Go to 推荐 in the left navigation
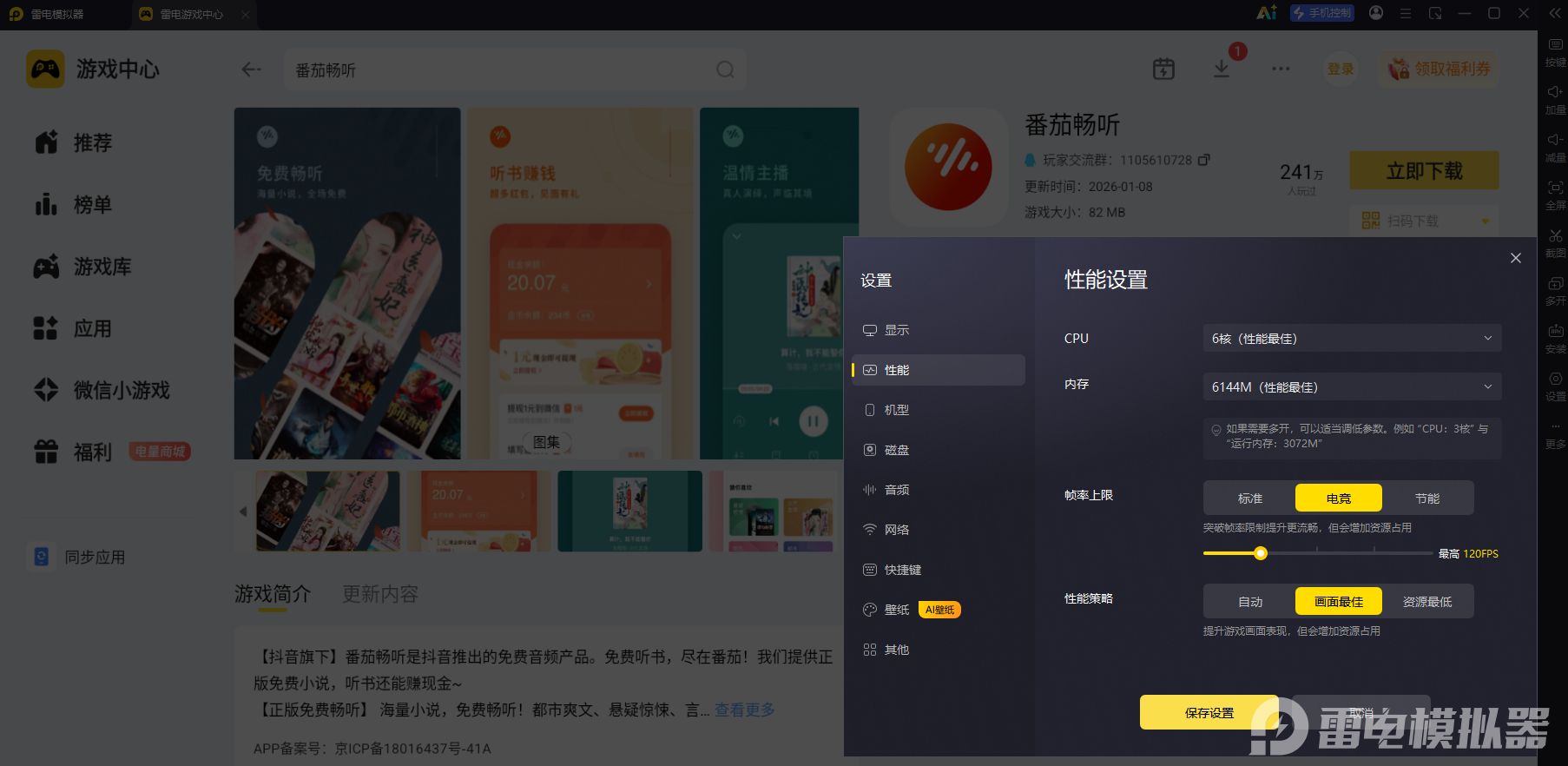The width and height of the screenshot is (1568, 766). pos(74,142)
